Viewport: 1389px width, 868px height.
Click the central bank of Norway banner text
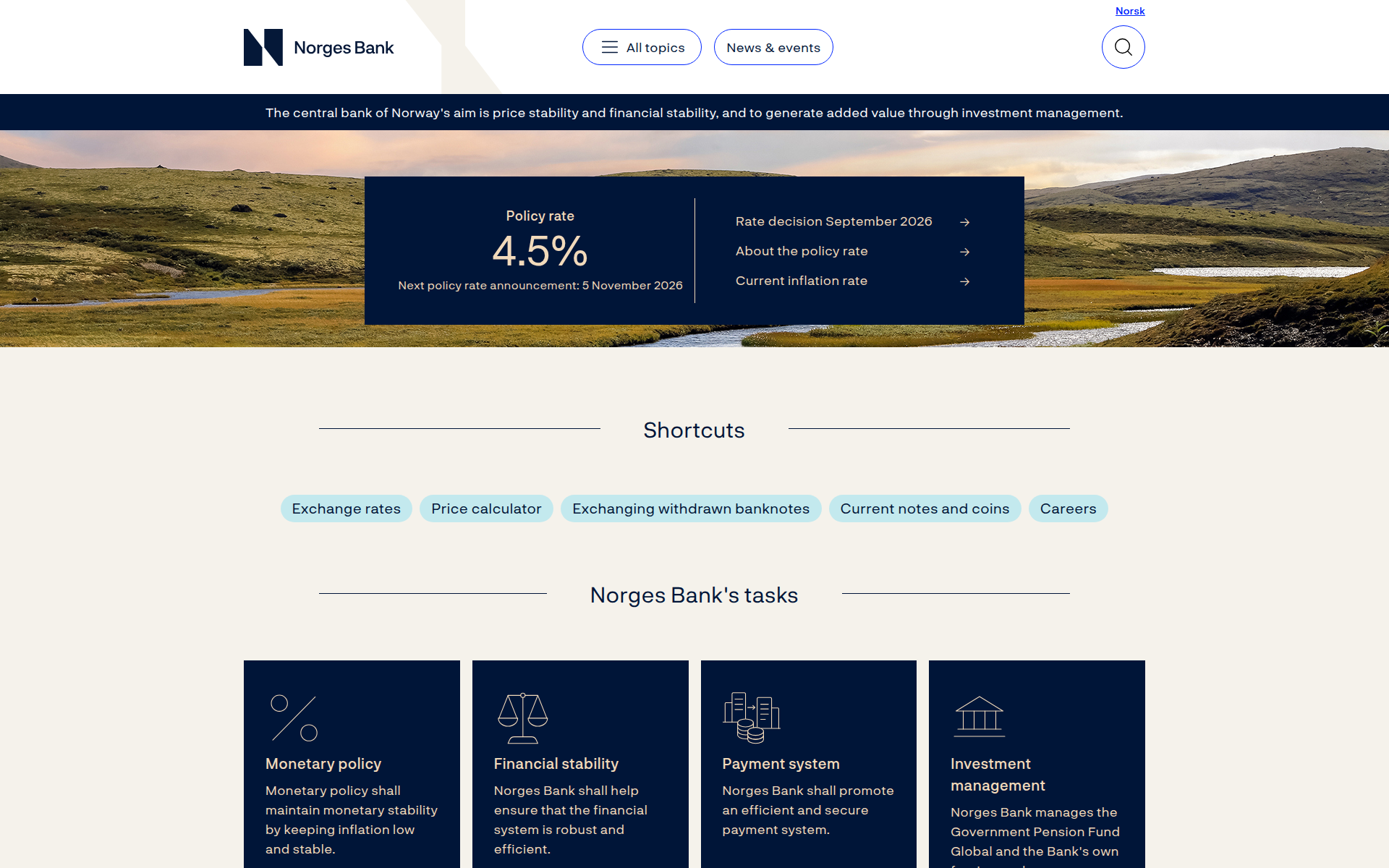point(694,113)
